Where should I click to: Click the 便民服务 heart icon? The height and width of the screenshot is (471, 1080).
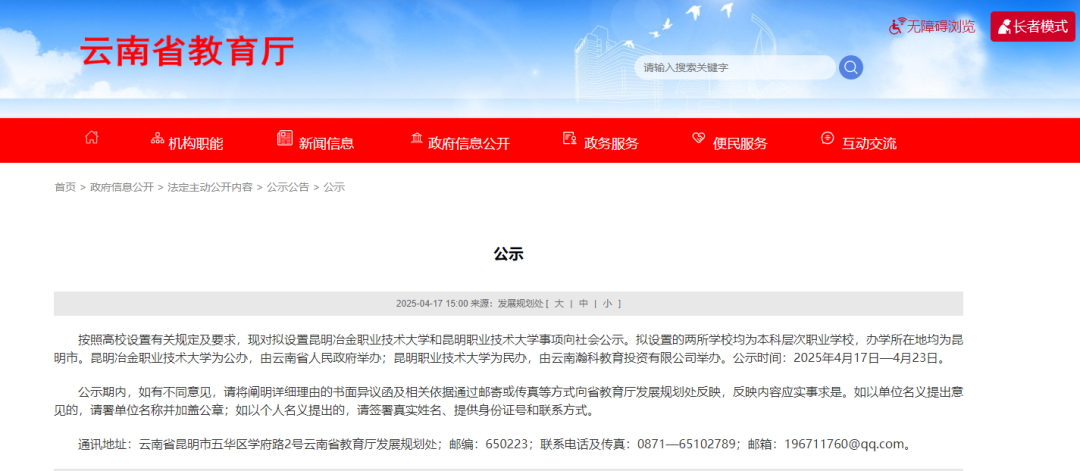(698, 138)
